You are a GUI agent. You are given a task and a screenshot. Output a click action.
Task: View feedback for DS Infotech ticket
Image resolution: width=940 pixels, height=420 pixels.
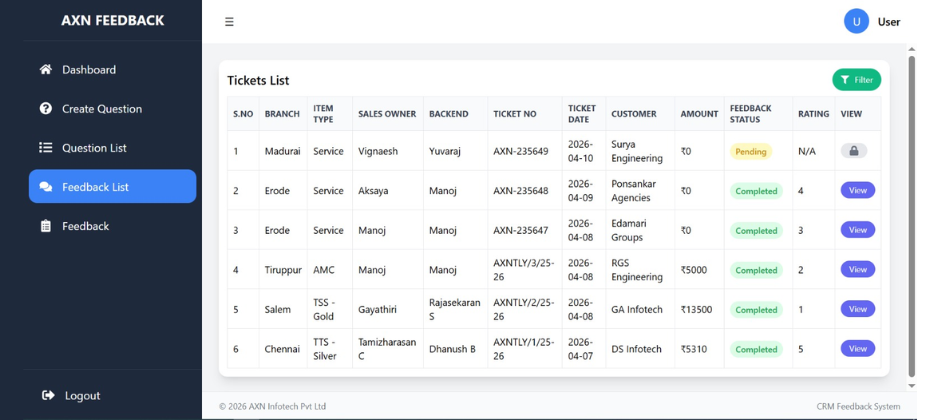[857, 348]
